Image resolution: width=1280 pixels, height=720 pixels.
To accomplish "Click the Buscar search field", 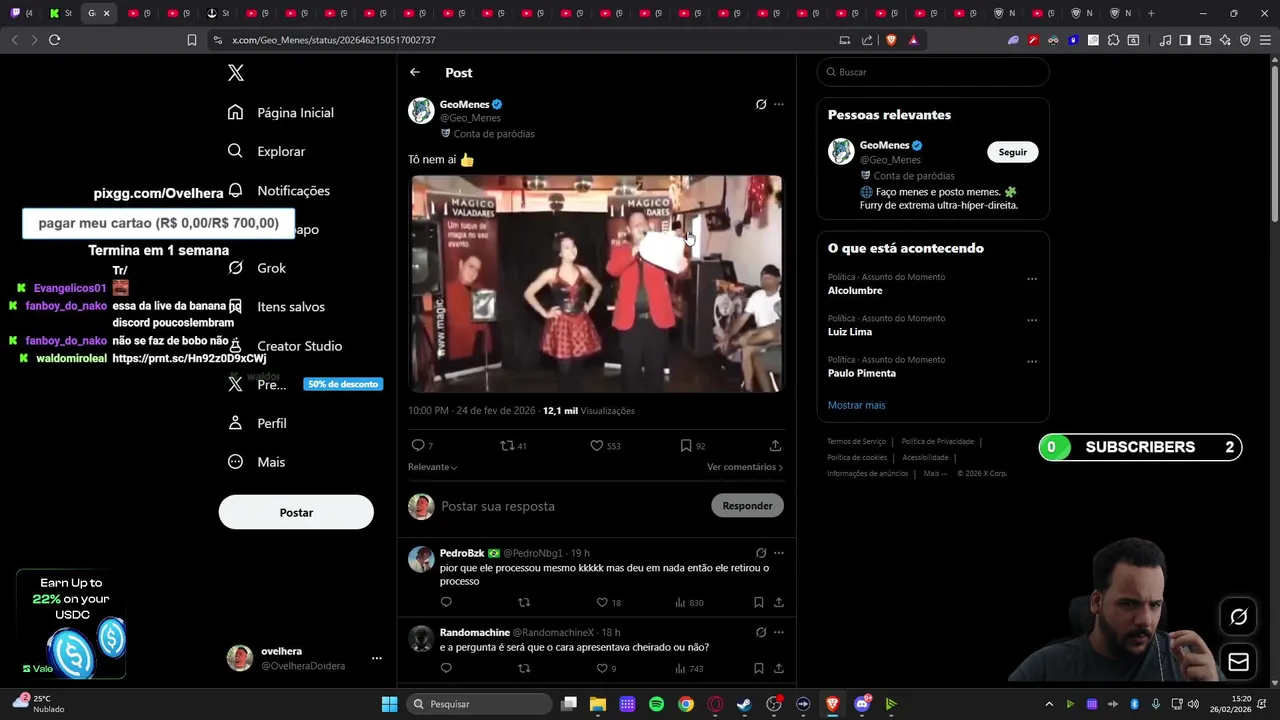I will pyautogui.click(x=933, y=72).
